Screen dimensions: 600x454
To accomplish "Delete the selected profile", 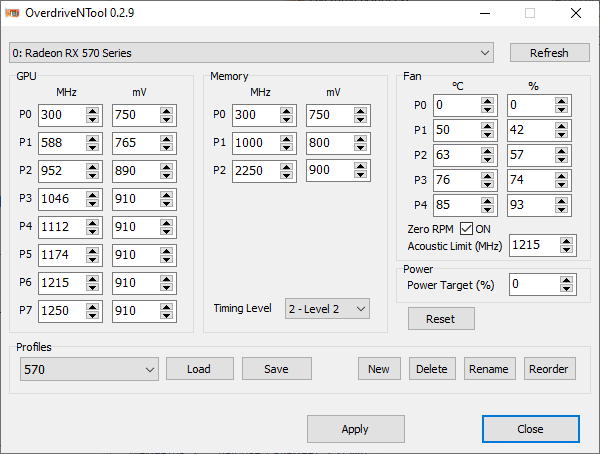I will pos(432,369).
